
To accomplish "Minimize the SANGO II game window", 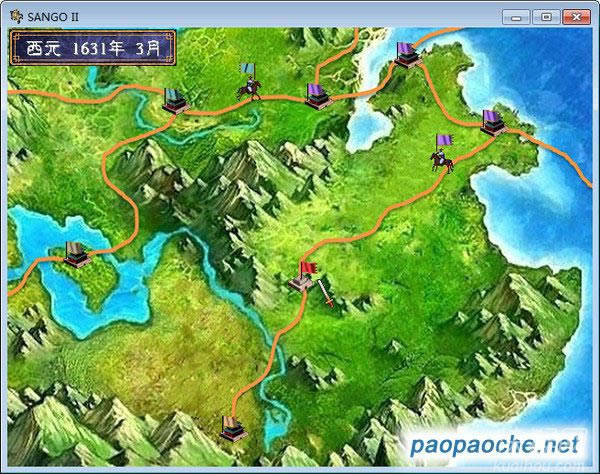I will coord(517,15).
